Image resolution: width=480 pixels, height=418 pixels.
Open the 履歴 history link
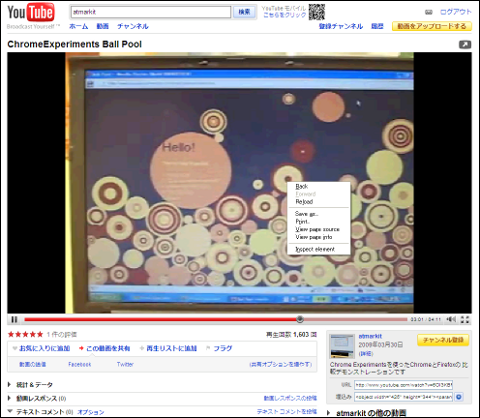(377, 26)
